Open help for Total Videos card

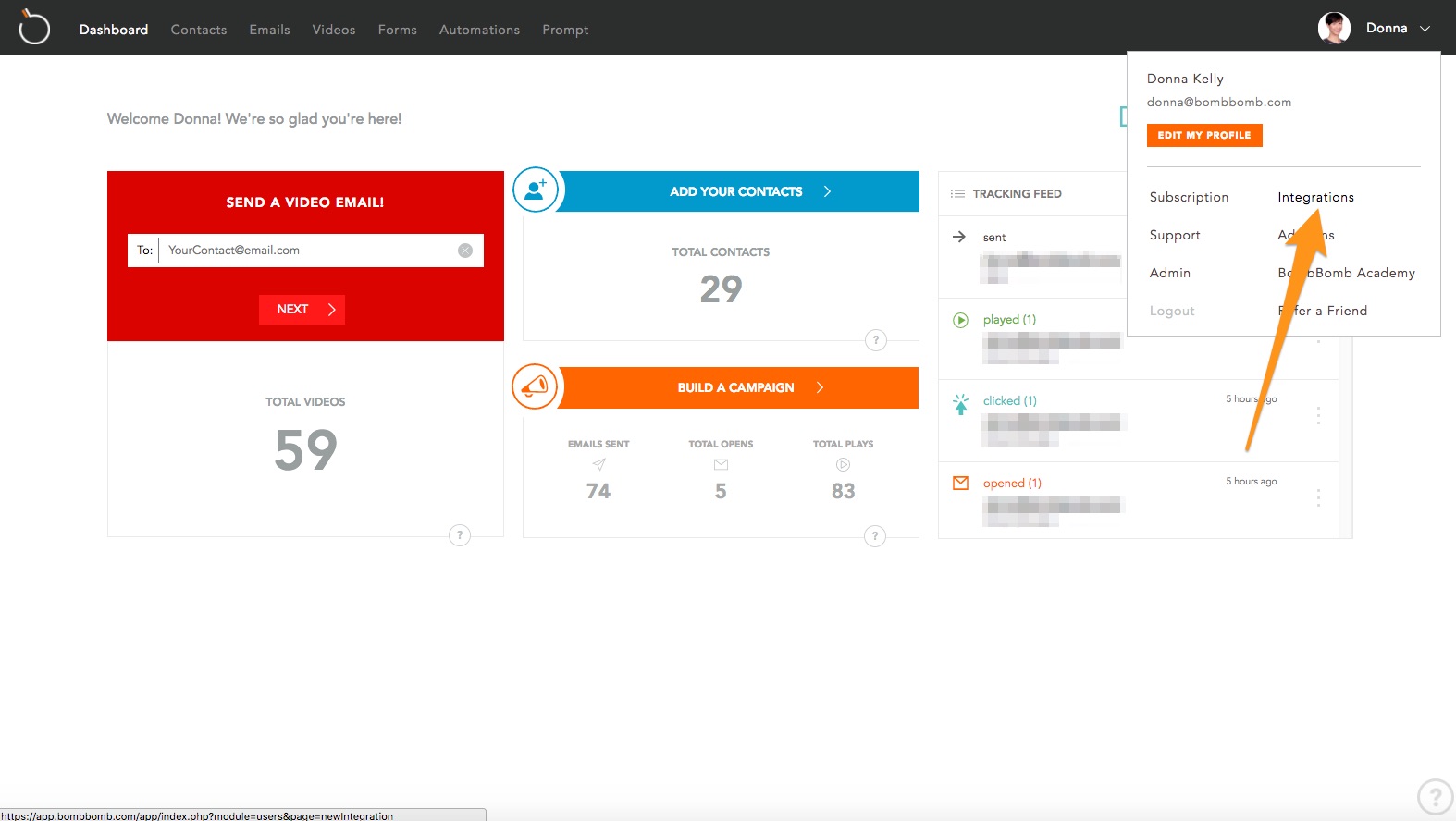[x=460, y=535]
